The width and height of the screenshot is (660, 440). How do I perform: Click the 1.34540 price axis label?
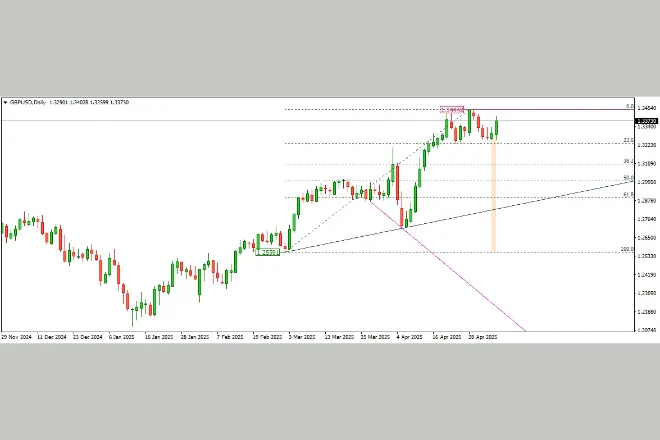click(x=647, y=108)
